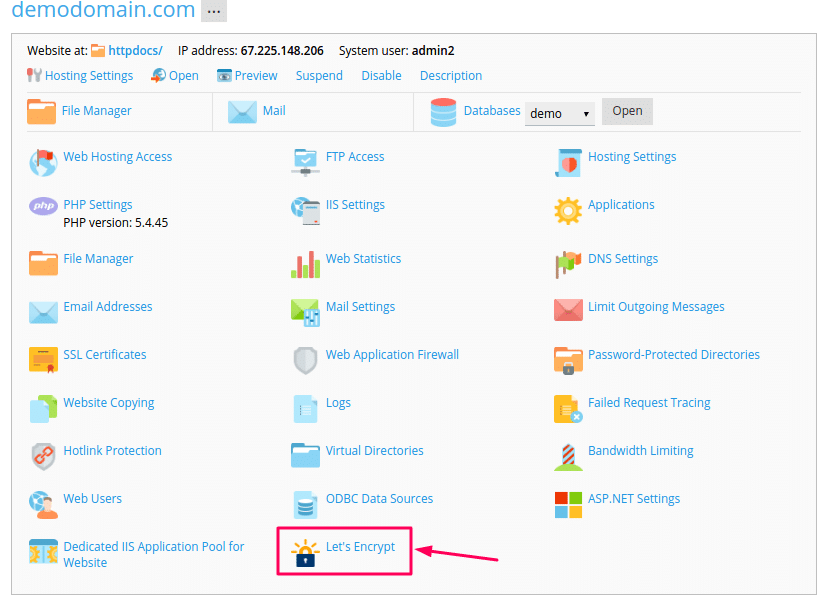829x606 pixels.
Task: Click the purple PHP Settings icon
Action: tap(43, 206)
